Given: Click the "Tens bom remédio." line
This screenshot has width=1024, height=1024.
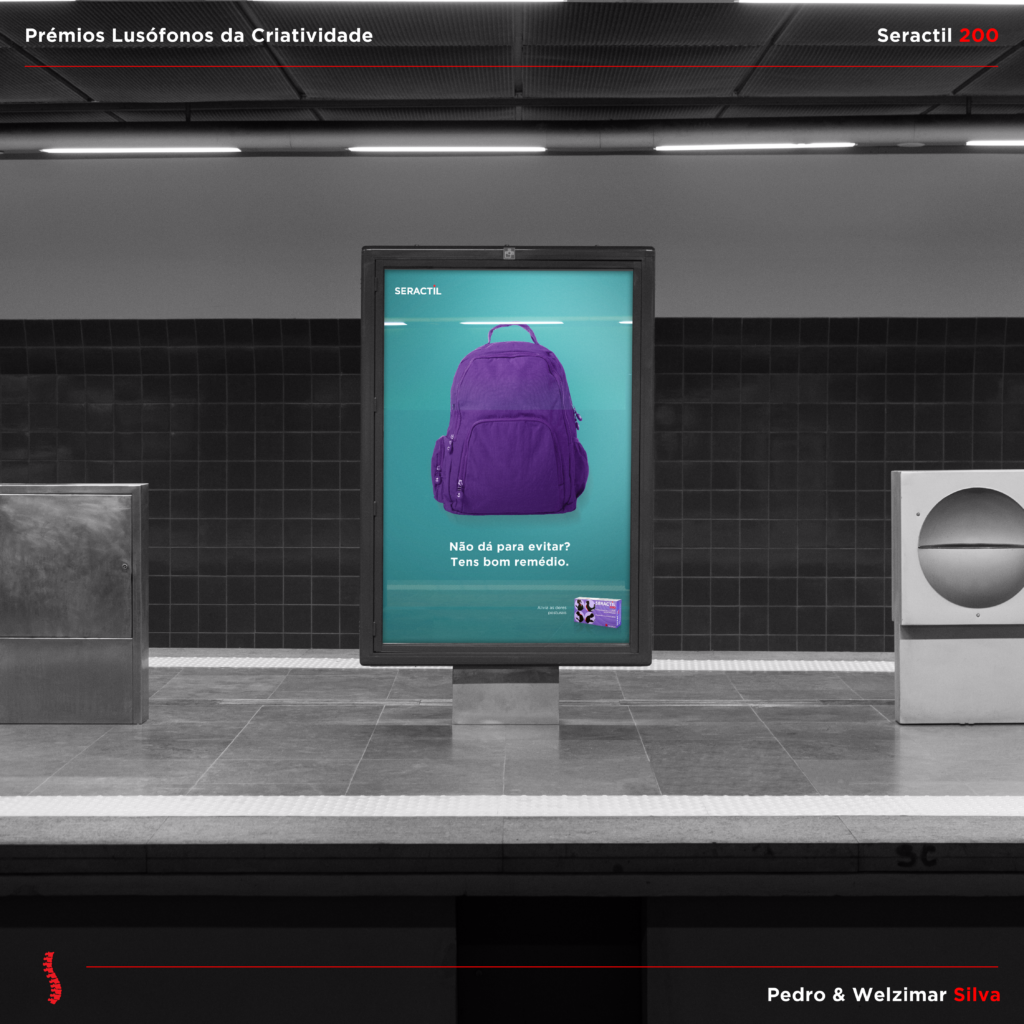Looking at the screenshot, I should pos(510,562).
